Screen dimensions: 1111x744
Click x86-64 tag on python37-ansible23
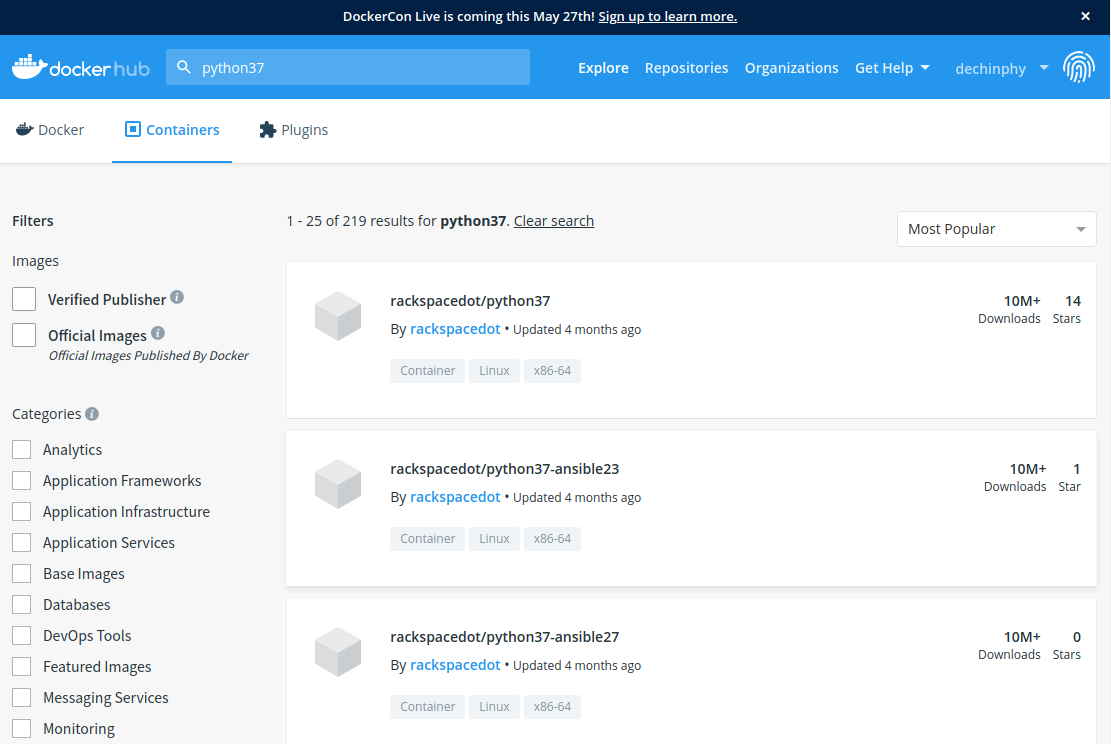point(552,539)
